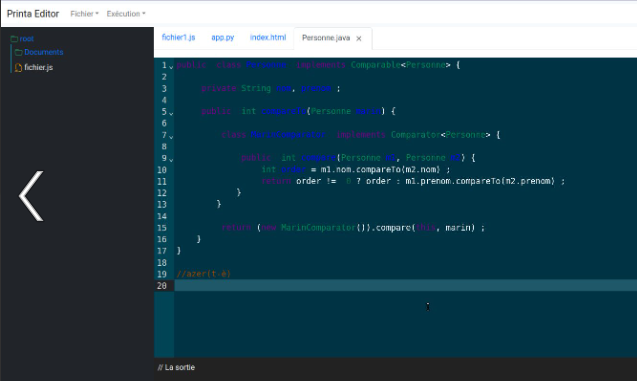Image resolution: width=637 pixels, height=381 pixels.
Task: Click 'MarinComparator' class name on line 7
Action: point(288,134)
